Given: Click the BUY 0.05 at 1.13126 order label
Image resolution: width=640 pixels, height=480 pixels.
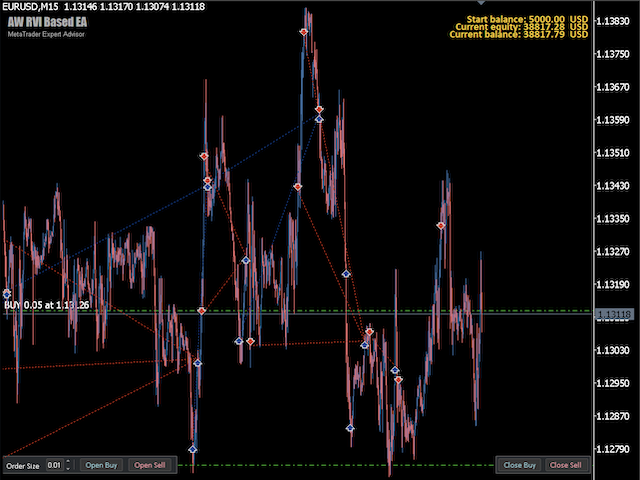Looking at the screenshot, I should [x=47, y=305].
